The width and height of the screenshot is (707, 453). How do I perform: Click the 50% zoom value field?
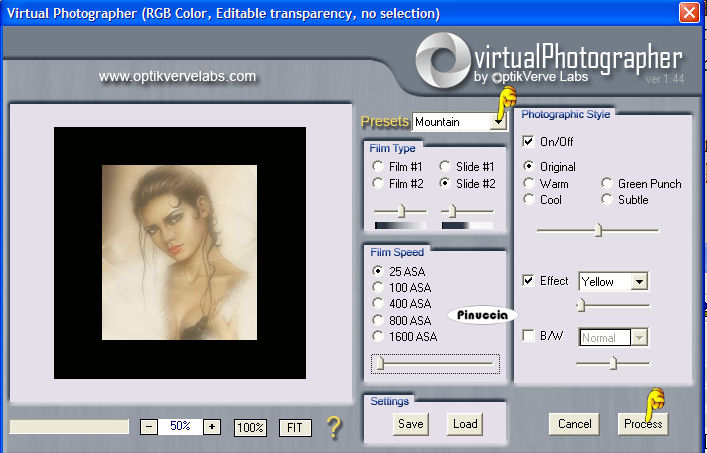[x=180, y=426]
